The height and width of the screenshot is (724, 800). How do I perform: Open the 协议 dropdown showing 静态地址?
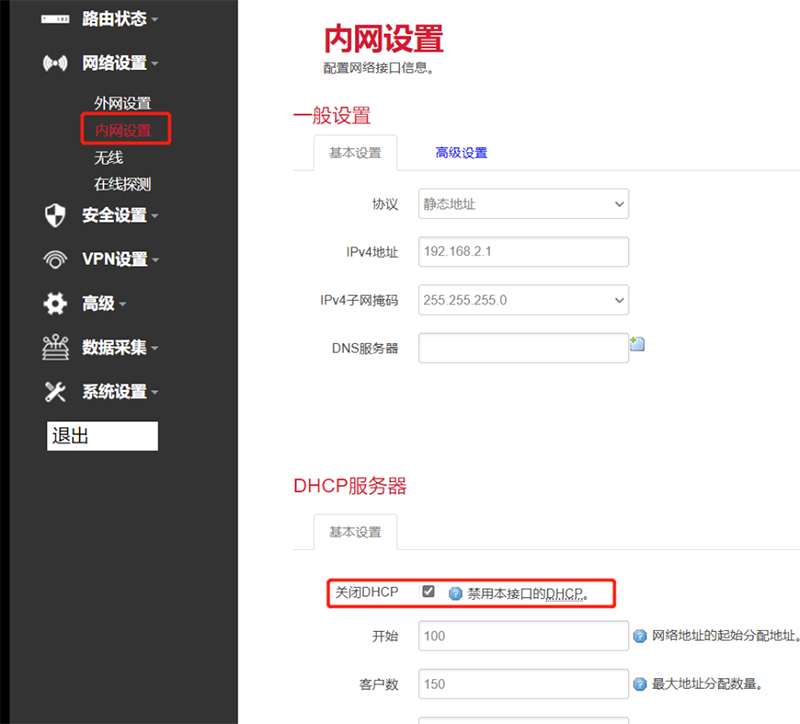[x=523, y=203]
